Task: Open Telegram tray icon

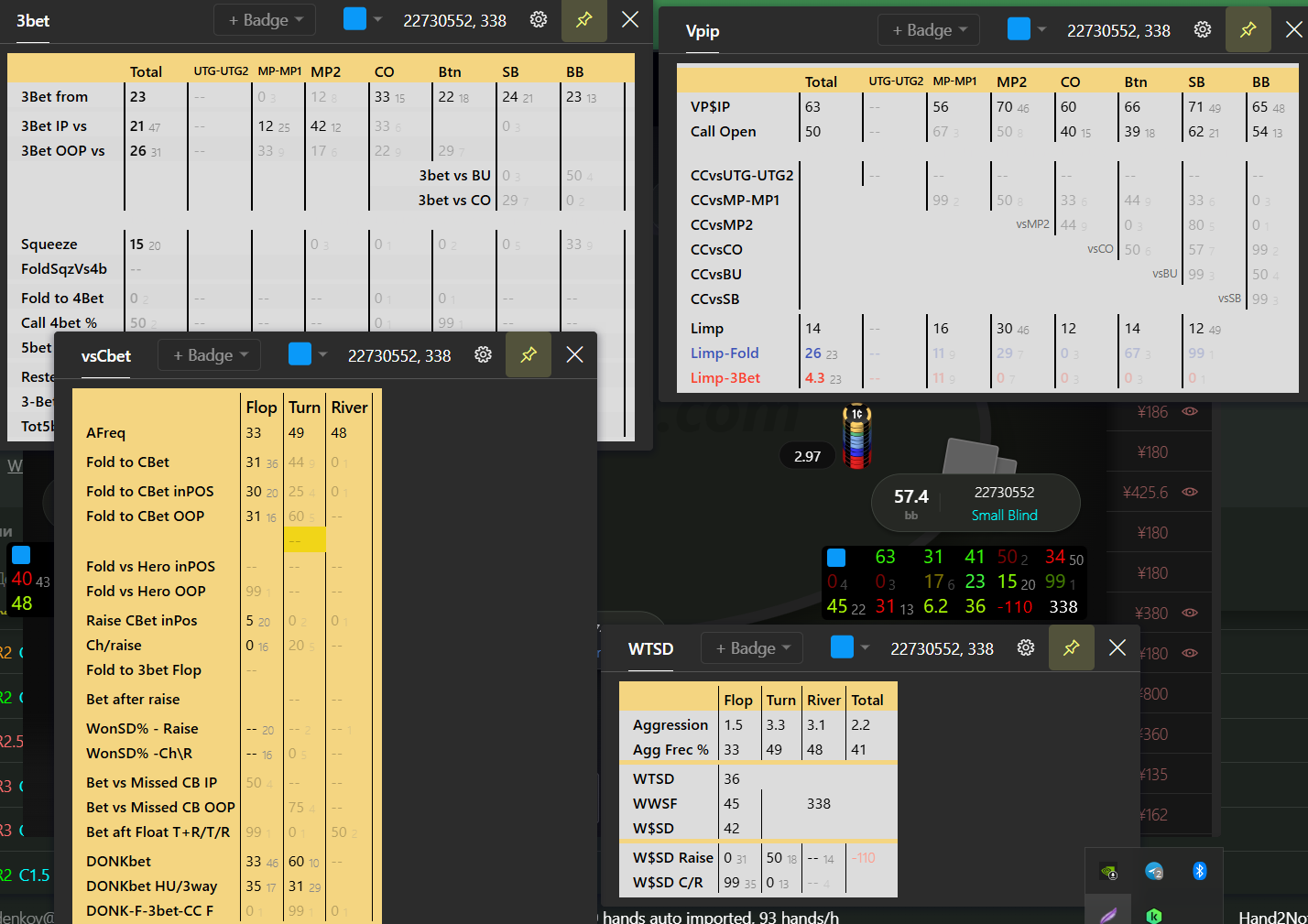Action: coord(1154,871)
